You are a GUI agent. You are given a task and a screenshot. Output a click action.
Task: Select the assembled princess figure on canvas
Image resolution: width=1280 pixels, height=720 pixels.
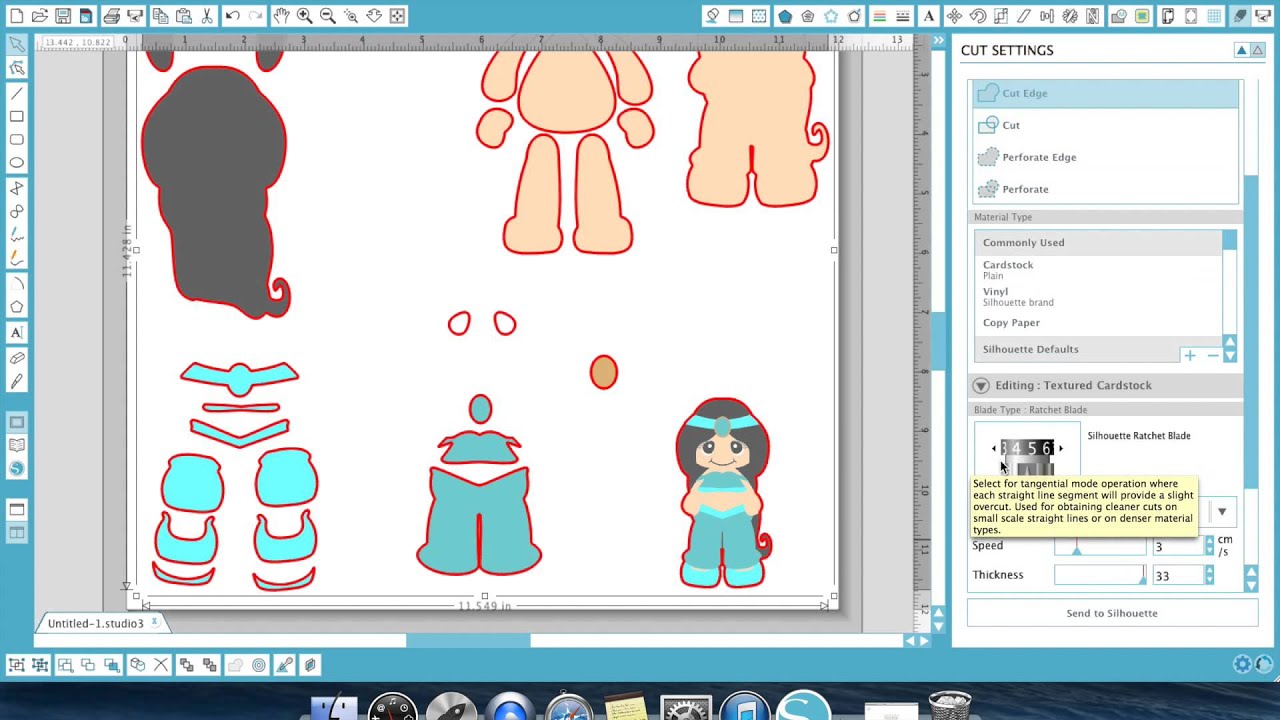click(x=723, y=492)
